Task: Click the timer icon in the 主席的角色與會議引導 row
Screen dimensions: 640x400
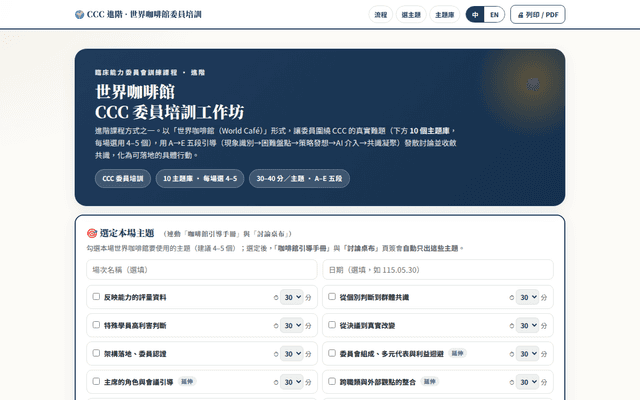Action: 276,382
